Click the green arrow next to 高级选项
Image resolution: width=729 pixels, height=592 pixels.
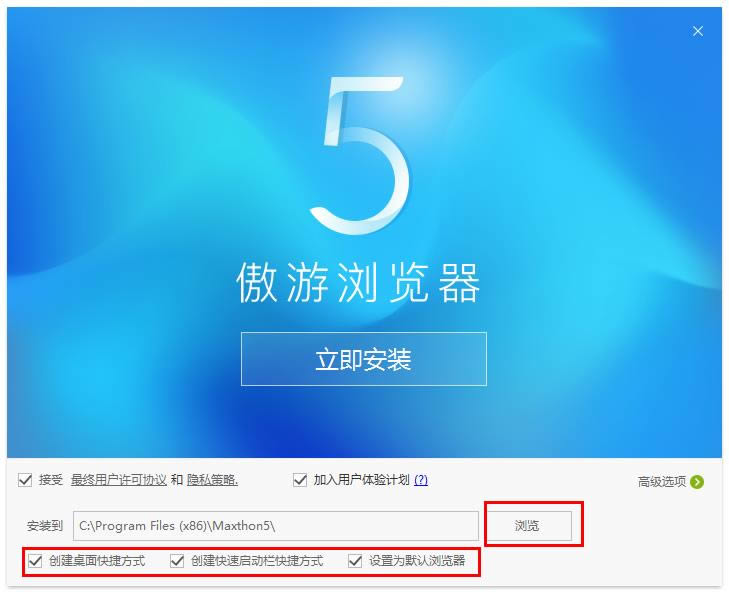tap(697, 482)
